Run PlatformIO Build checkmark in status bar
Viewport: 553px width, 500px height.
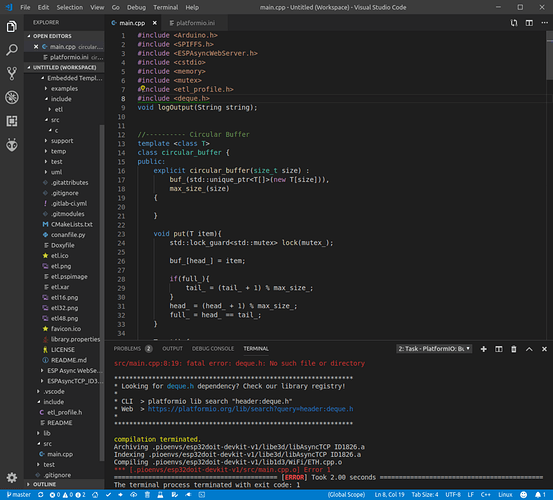coord(108,495)
